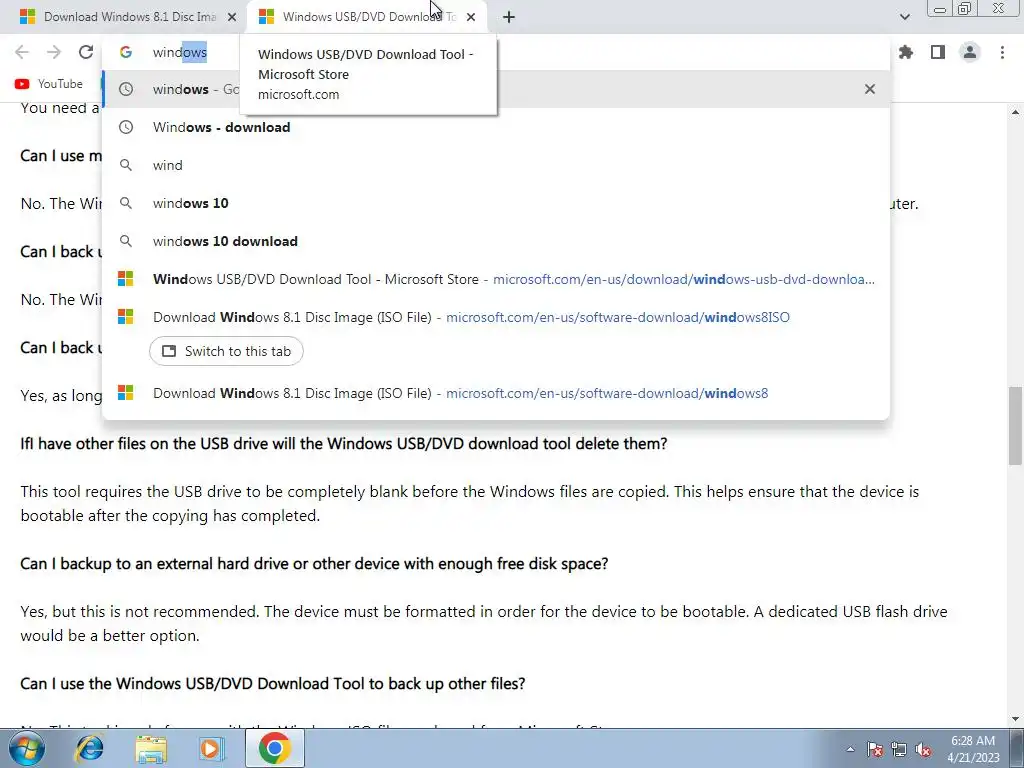Viewport: 1024px width, 768px height.
Task: Choose the 'Windows - download' history suggestion
Action: click(x=496, y=127)
